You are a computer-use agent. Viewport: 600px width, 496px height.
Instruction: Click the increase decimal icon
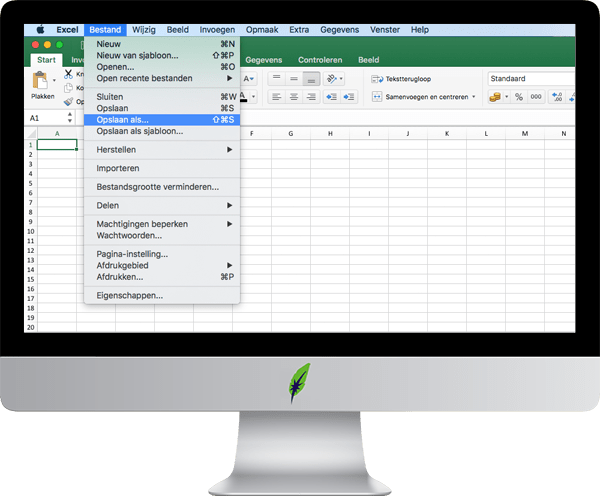click(x=557, y=97)
